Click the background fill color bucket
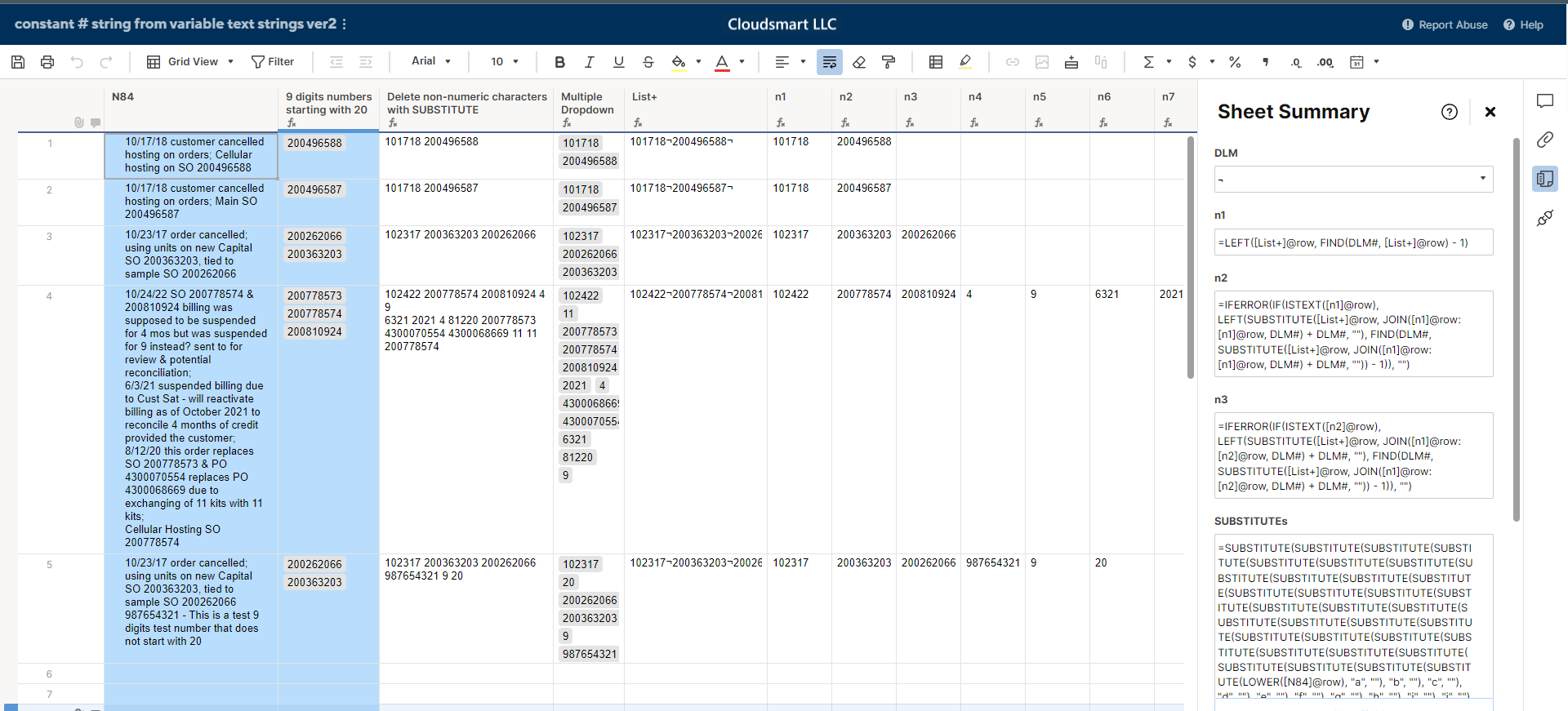1568x711 pixels. click(678, 62)
